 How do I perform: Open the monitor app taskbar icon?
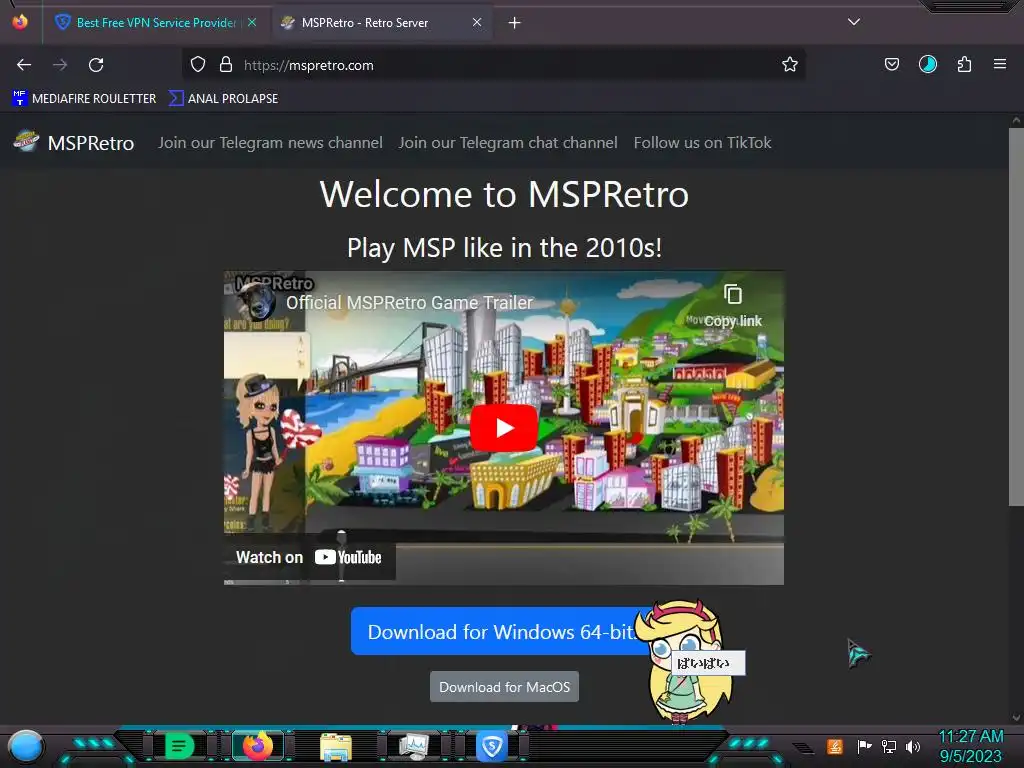point(414,746)
